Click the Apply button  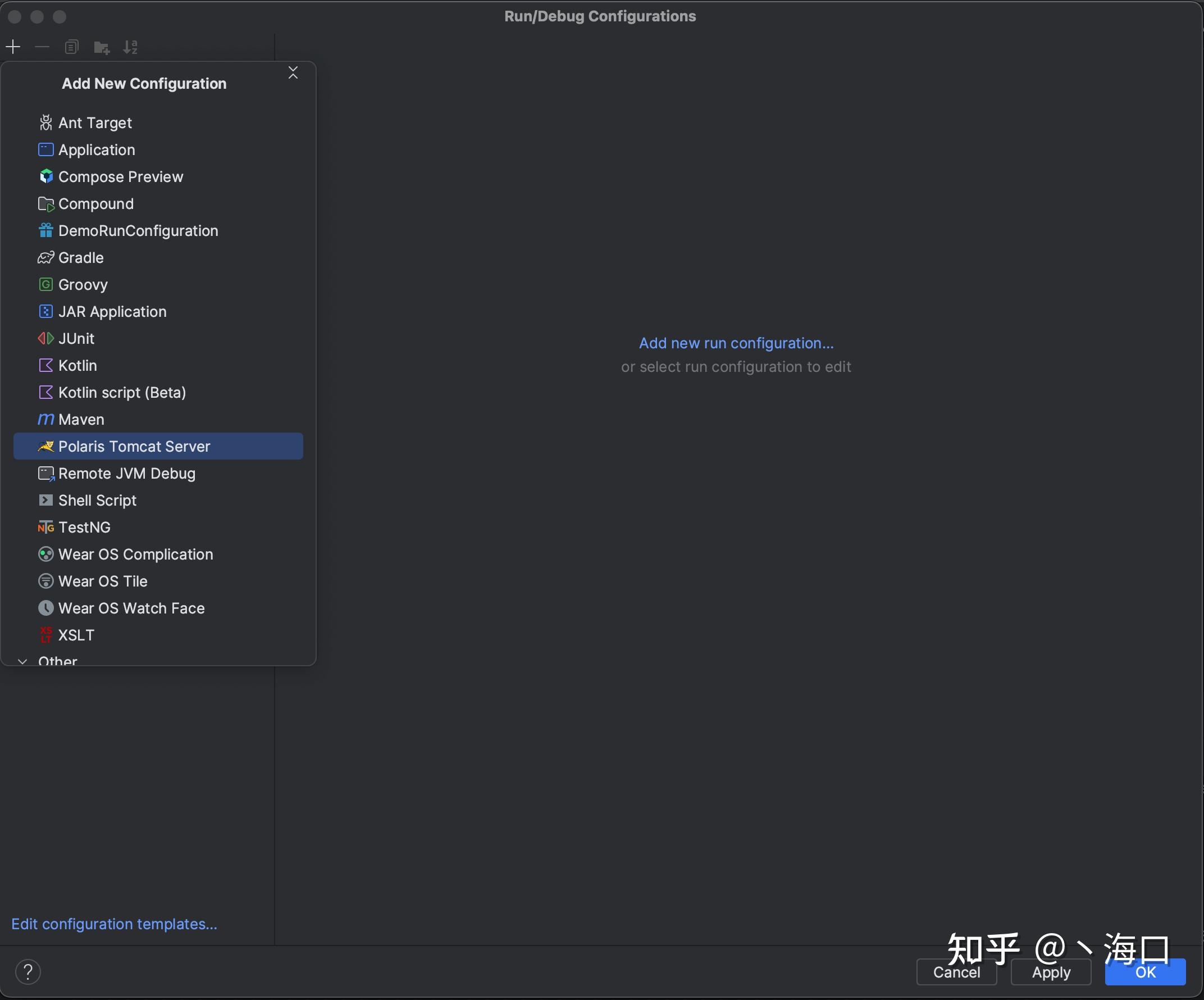1051,971
